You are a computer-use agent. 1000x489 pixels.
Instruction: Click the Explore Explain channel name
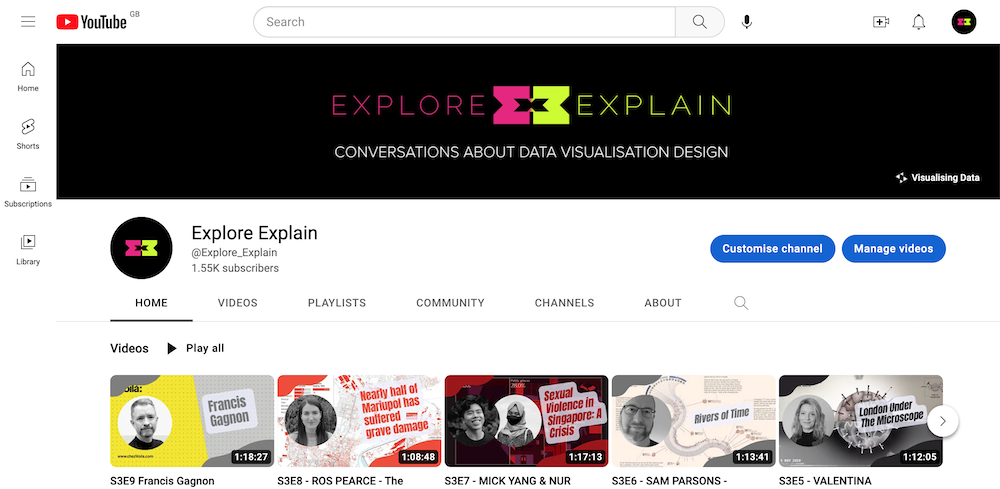pyautogui.click(x=254, y=233)
